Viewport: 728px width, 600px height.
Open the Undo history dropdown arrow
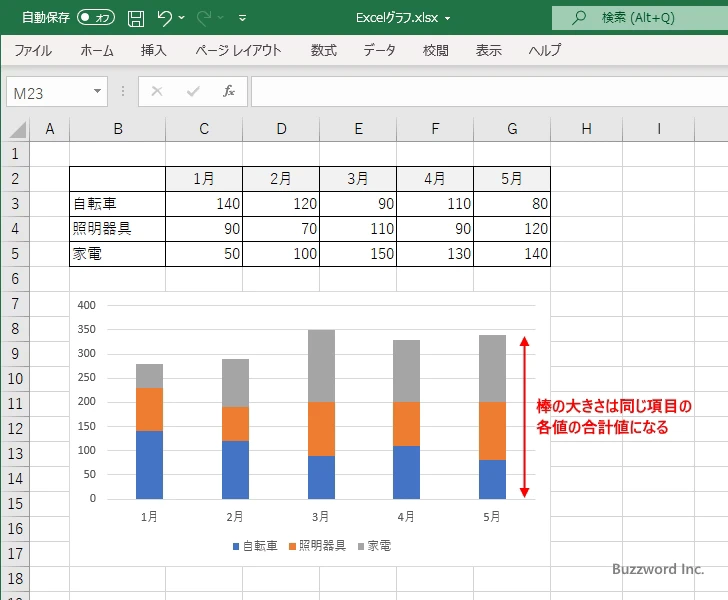tap(182, 18)
